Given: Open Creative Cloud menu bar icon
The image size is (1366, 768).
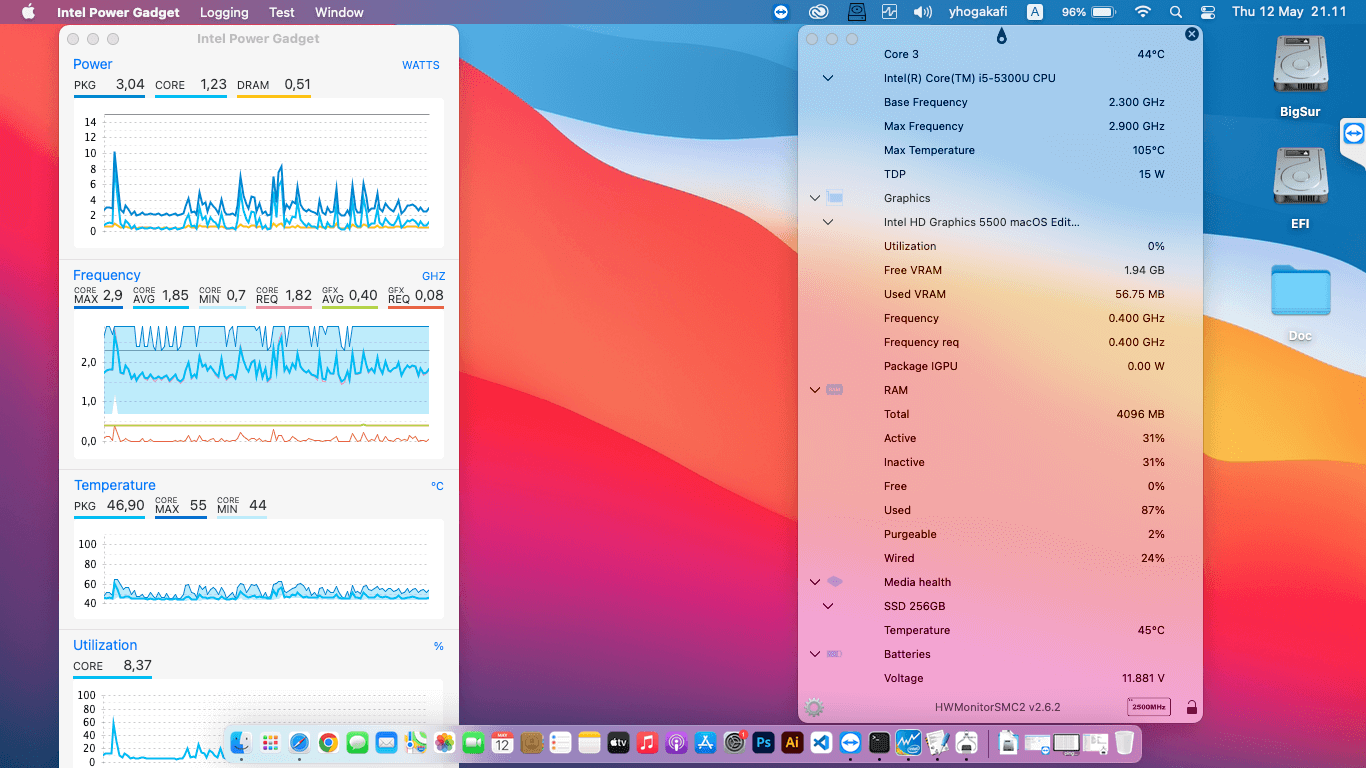Looking at the screenshot, I should (819, 12).
